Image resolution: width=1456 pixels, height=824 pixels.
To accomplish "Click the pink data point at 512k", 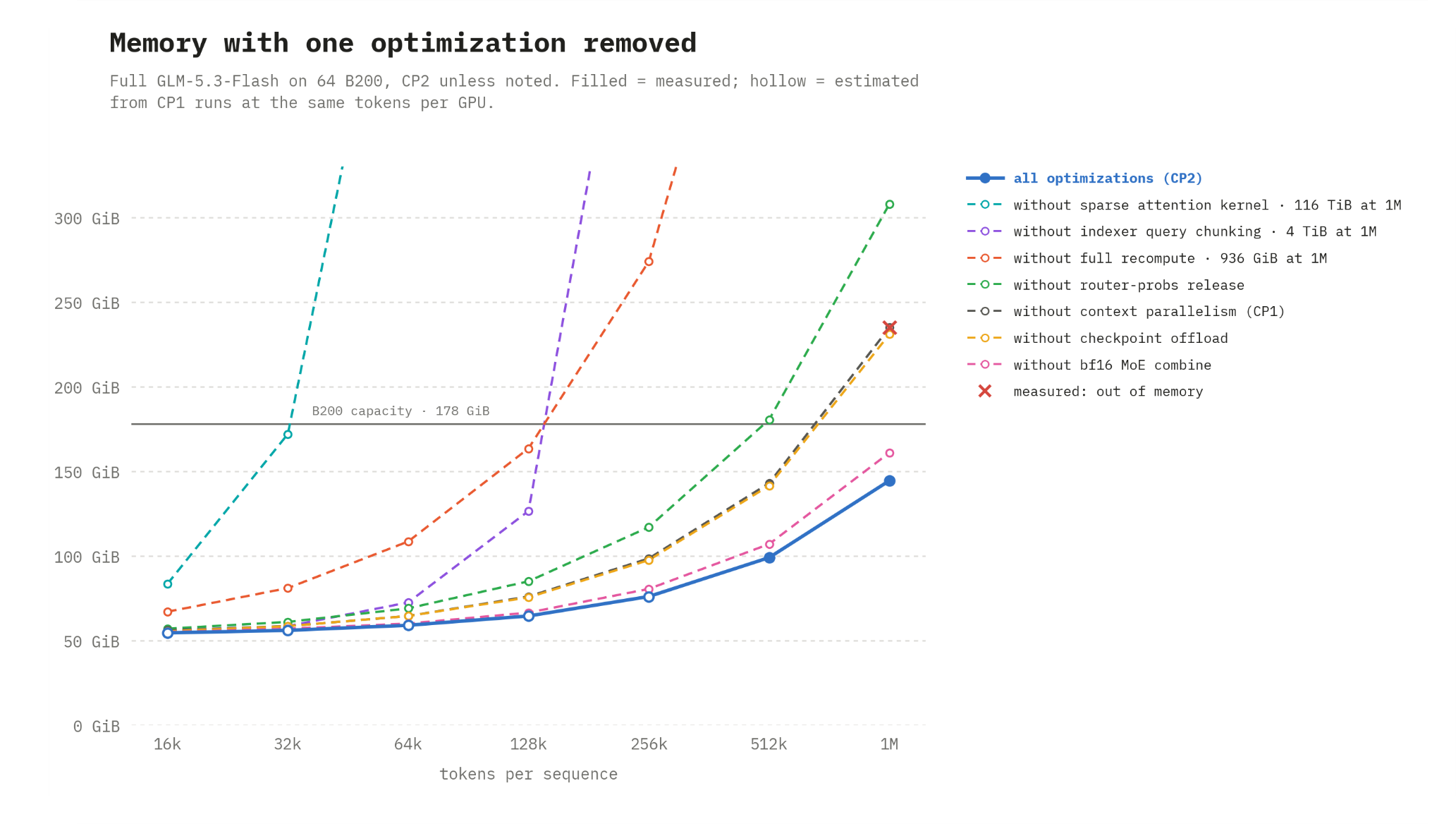I will 769,545.
